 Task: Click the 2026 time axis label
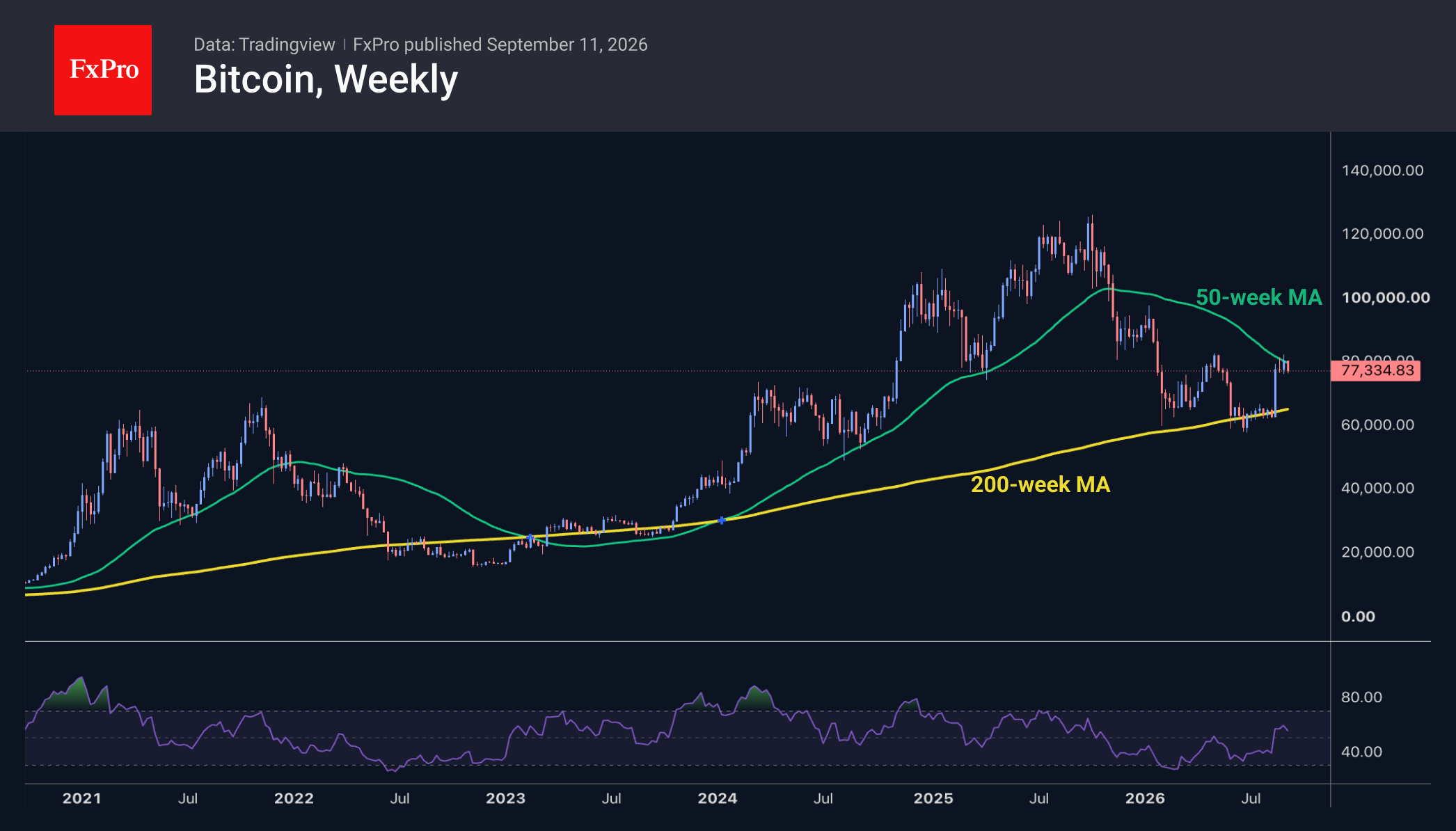coord(1145,798)
